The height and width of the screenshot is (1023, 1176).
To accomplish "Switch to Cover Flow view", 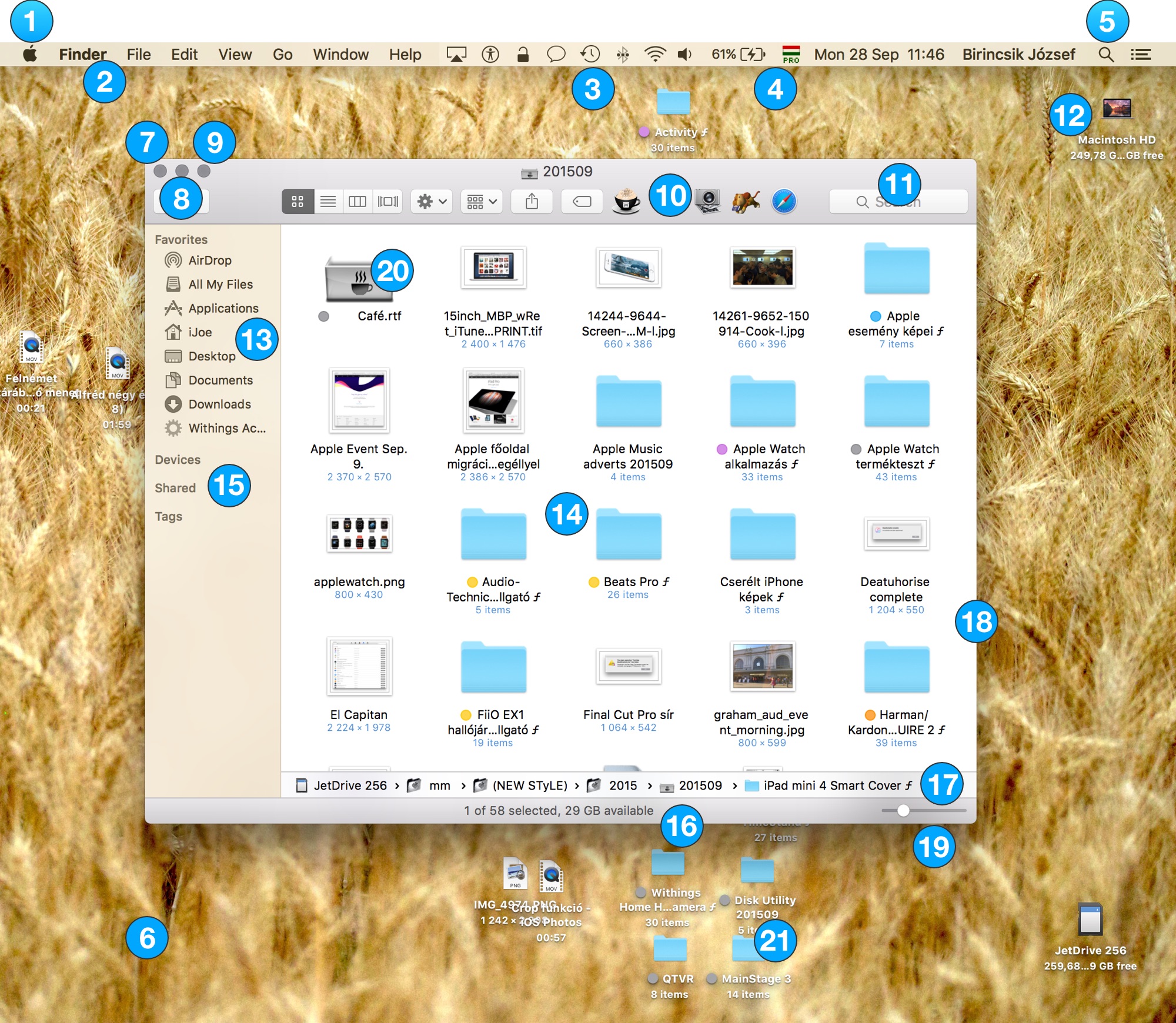I will pos(388,202).
